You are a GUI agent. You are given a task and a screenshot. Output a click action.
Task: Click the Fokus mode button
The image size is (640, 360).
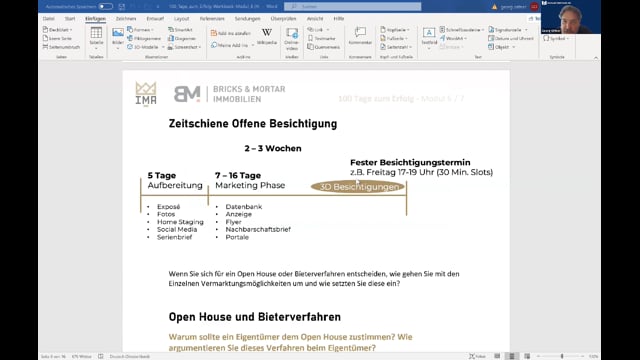(478, 356)
